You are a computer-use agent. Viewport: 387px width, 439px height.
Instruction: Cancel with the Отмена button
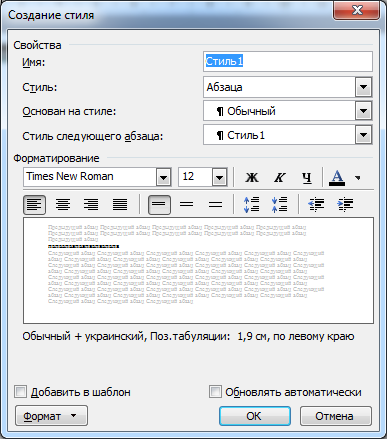click(336, 416)
